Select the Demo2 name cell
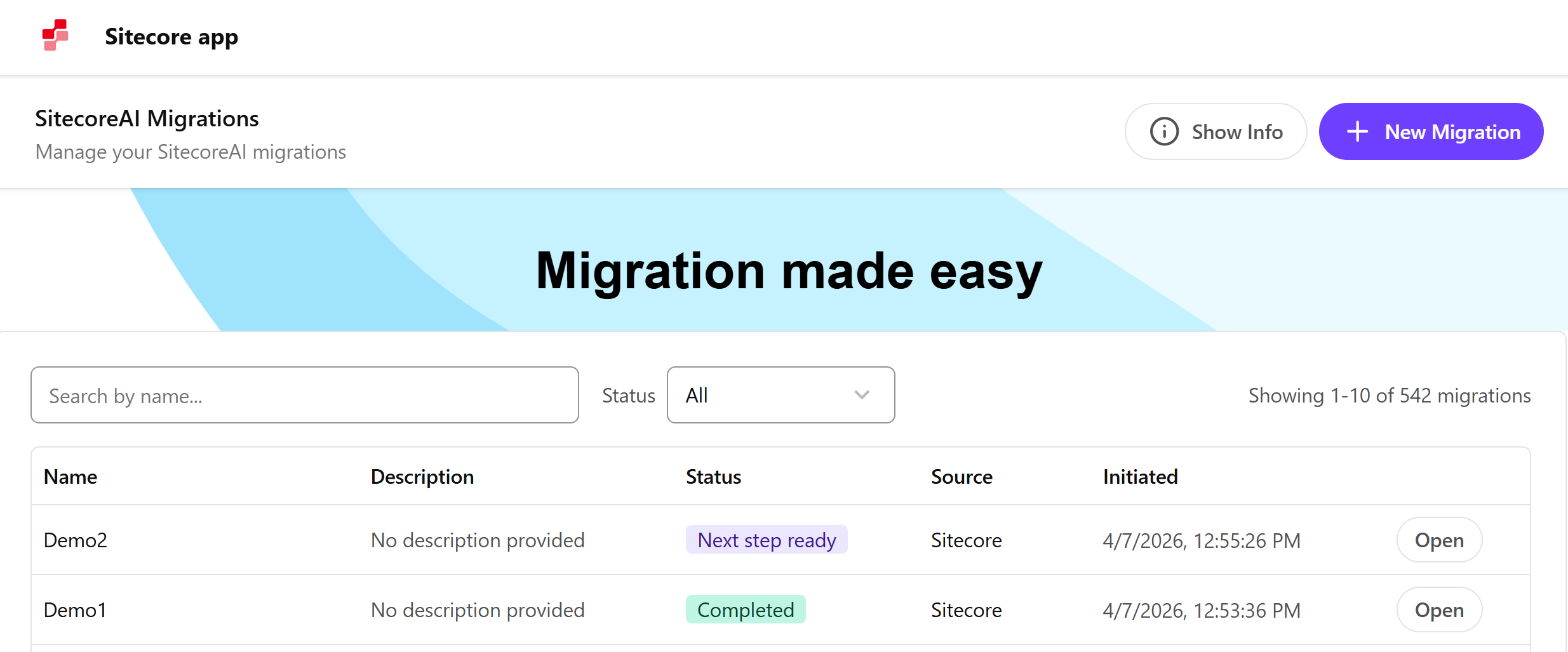 point(76,540)
